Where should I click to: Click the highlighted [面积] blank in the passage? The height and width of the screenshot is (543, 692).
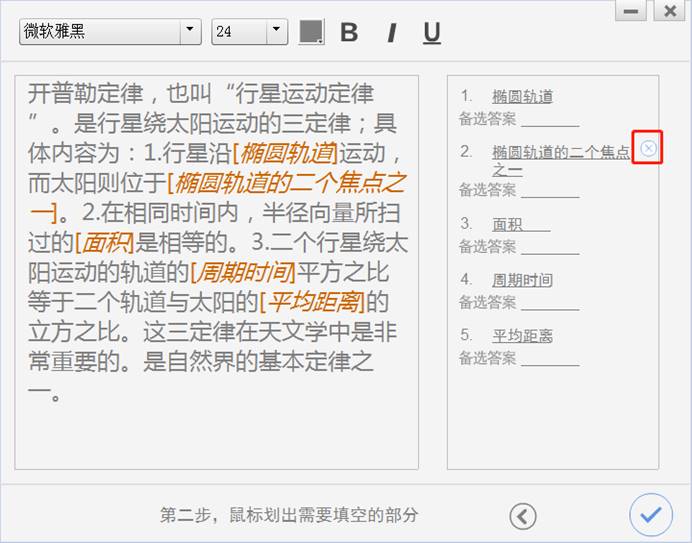point(105,242)
